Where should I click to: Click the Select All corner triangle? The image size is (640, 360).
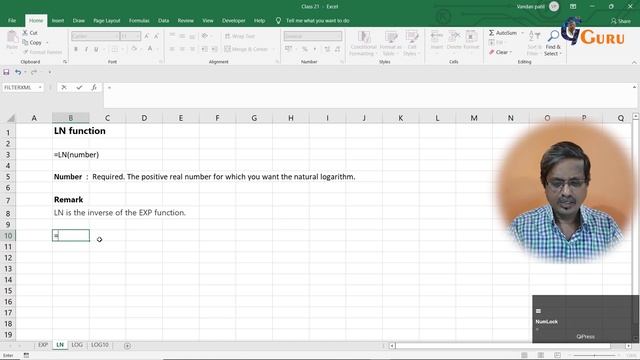(11, 118)
